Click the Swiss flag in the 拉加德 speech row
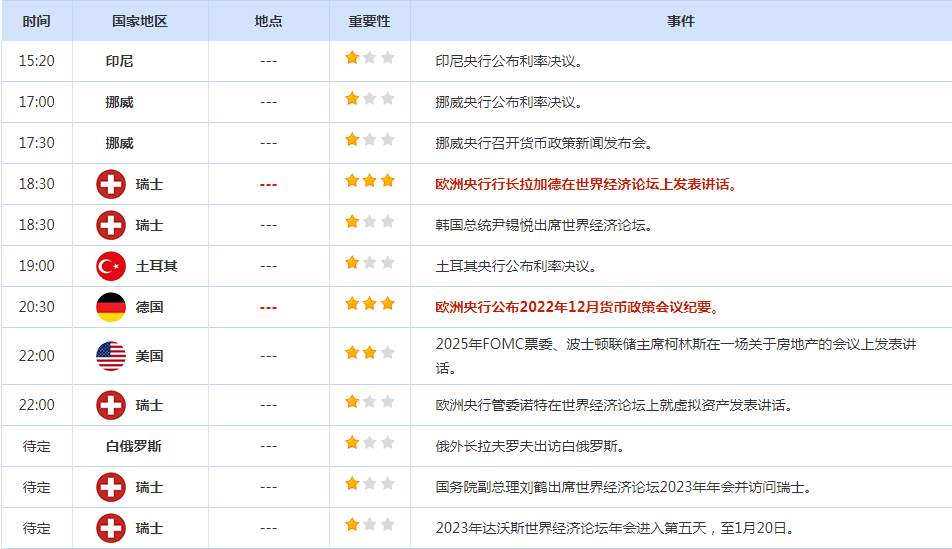Viewport: 952px width, 549px height. click(x=111, y=184)
